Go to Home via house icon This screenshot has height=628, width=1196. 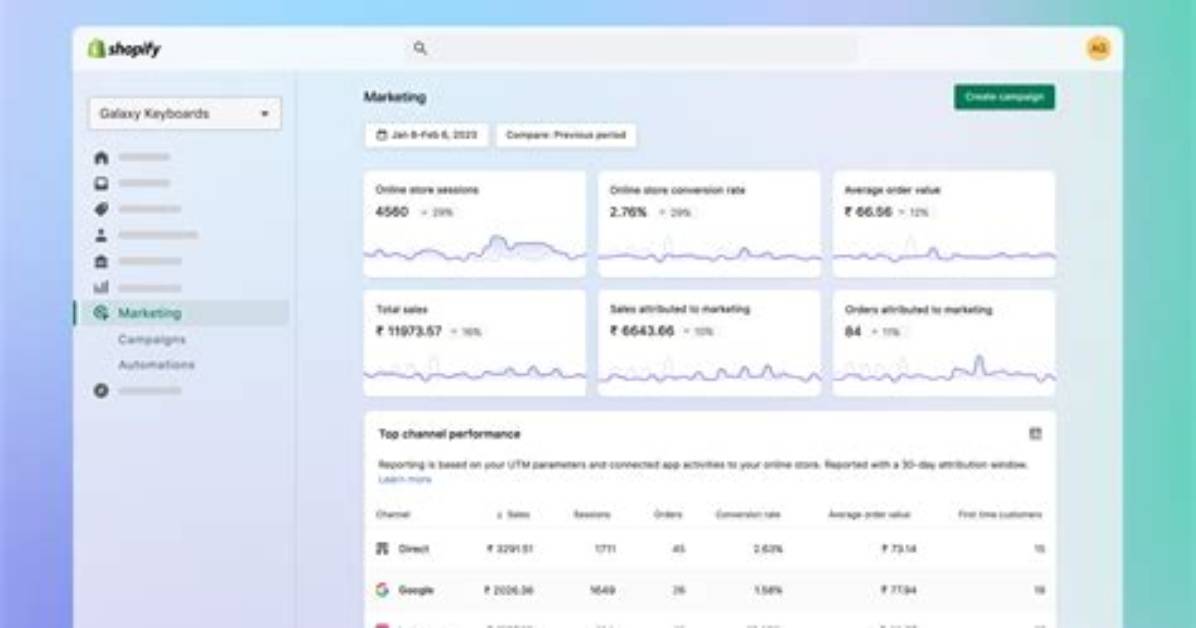pos(101,157)
